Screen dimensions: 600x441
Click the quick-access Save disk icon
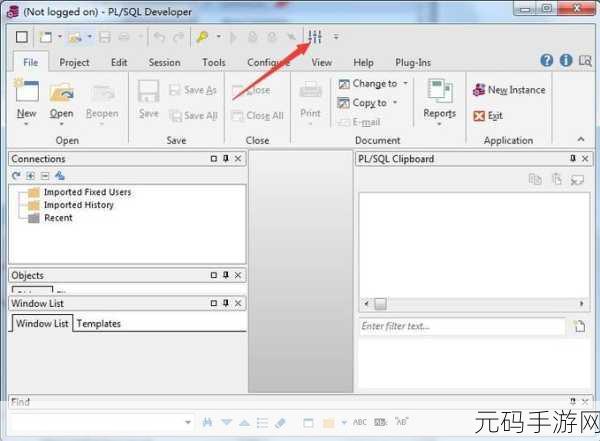click(104, 37)
